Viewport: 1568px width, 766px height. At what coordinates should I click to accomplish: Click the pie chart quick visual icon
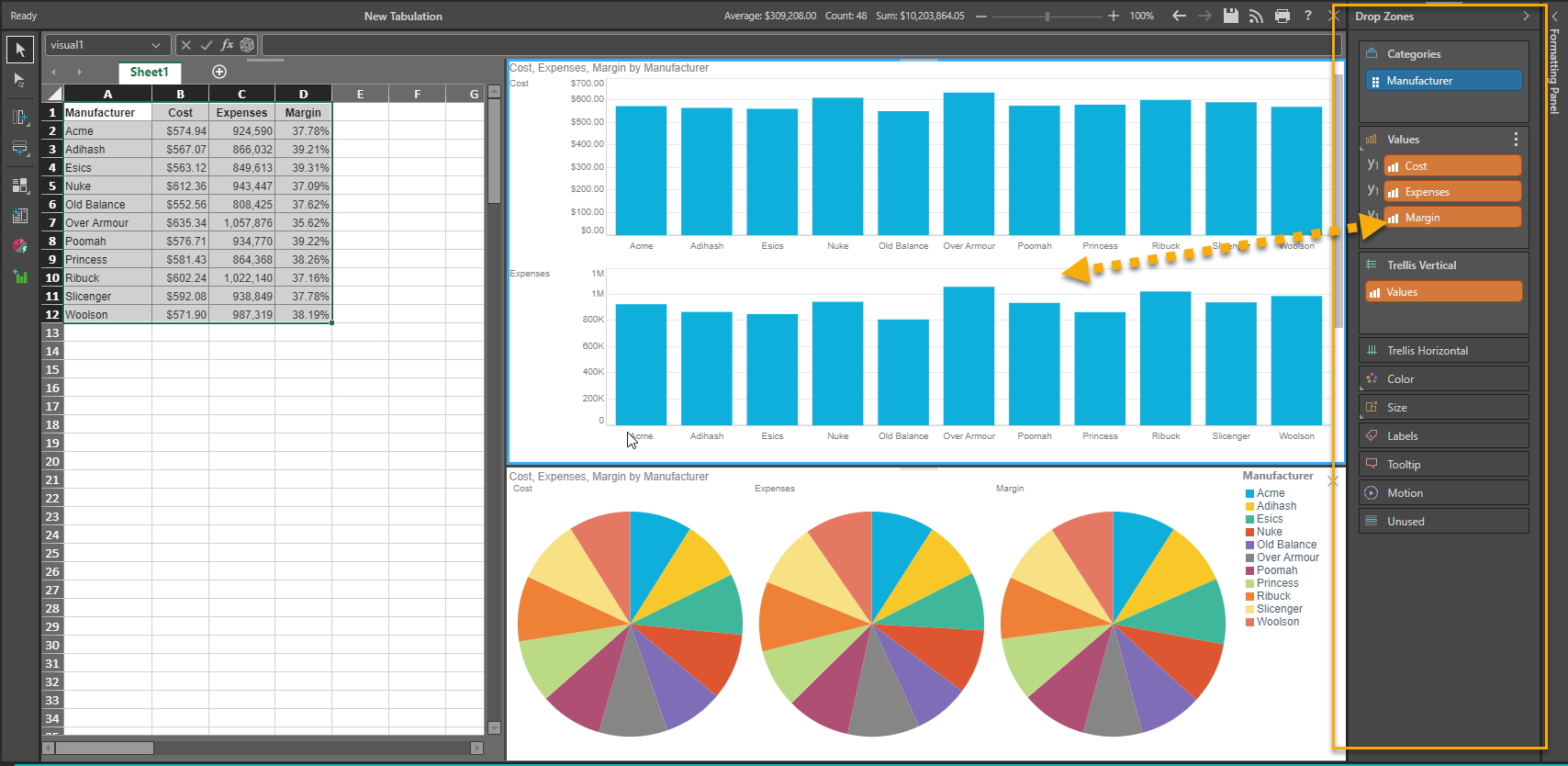tap(19, 246)
